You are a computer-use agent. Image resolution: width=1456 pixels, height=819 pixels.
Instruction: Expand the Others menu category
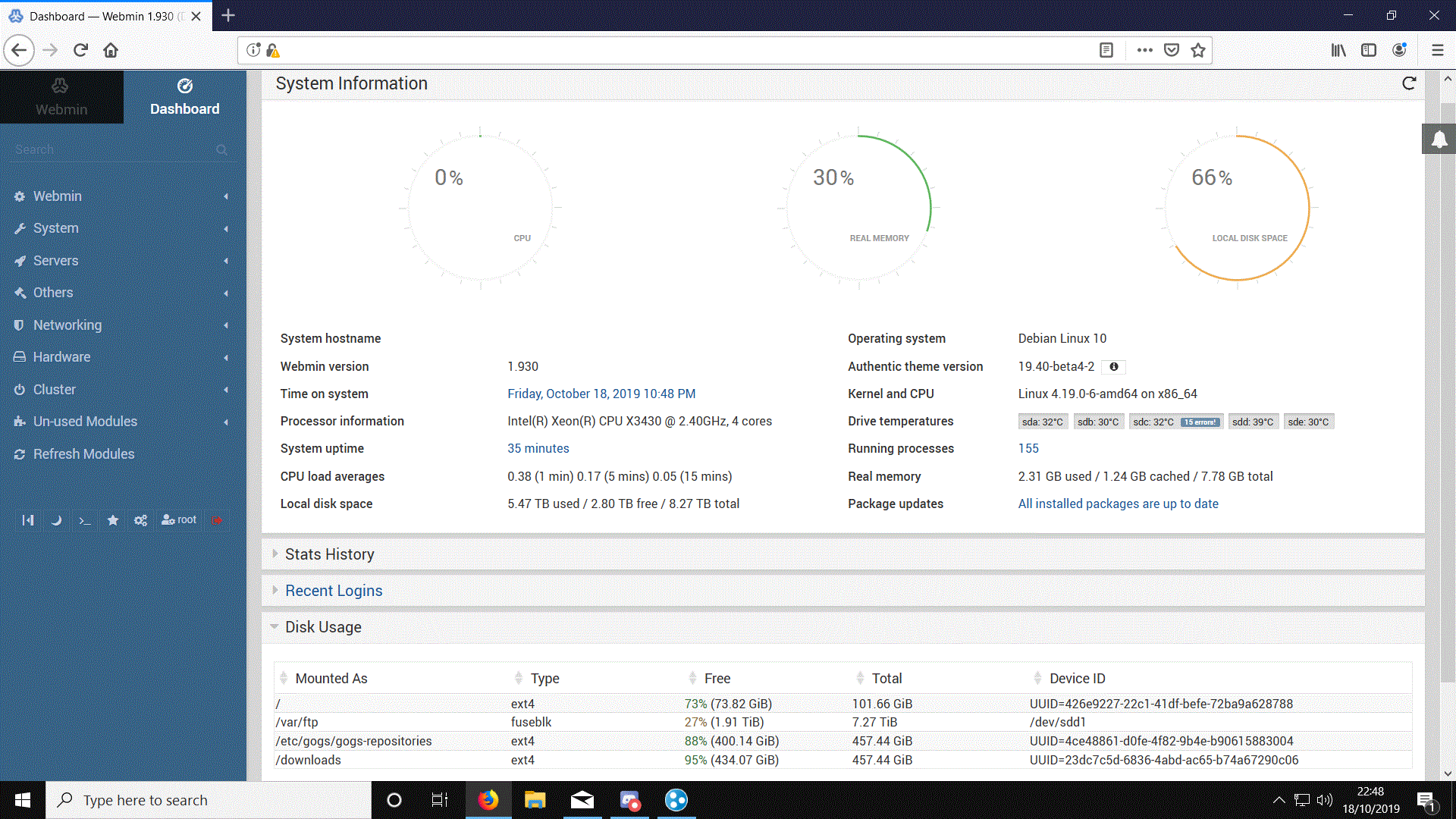[121, 293]
